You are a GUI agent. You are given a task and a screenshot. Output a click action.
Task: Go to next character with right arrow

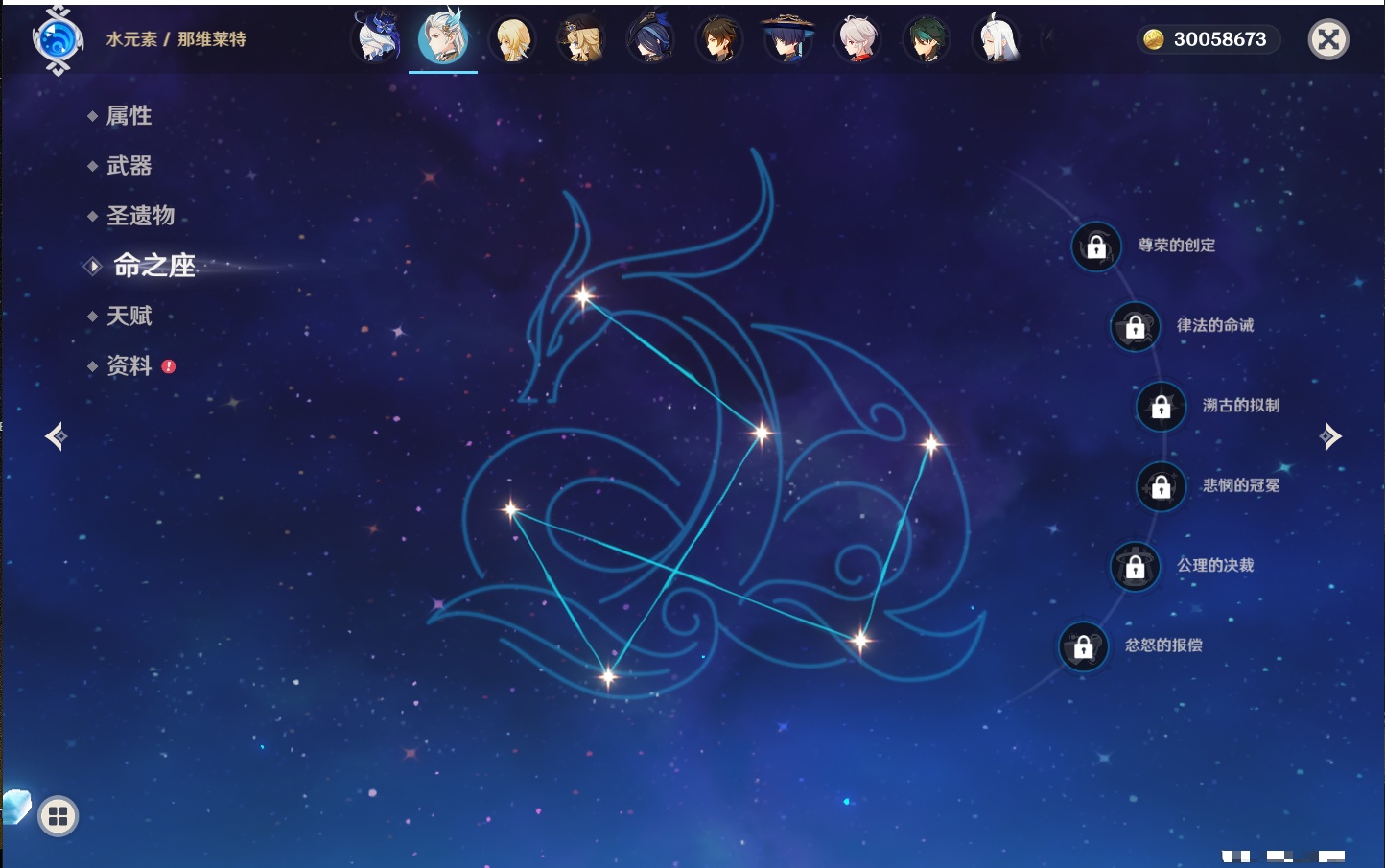click(1330, 436)
